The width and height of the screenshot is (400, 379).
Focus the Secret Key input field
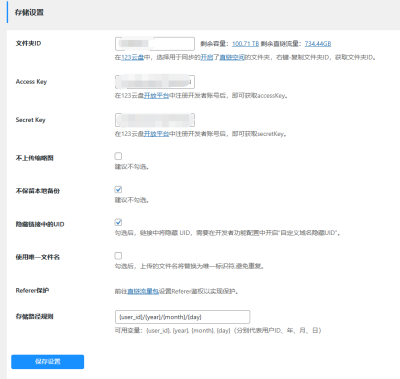[155, 120]
